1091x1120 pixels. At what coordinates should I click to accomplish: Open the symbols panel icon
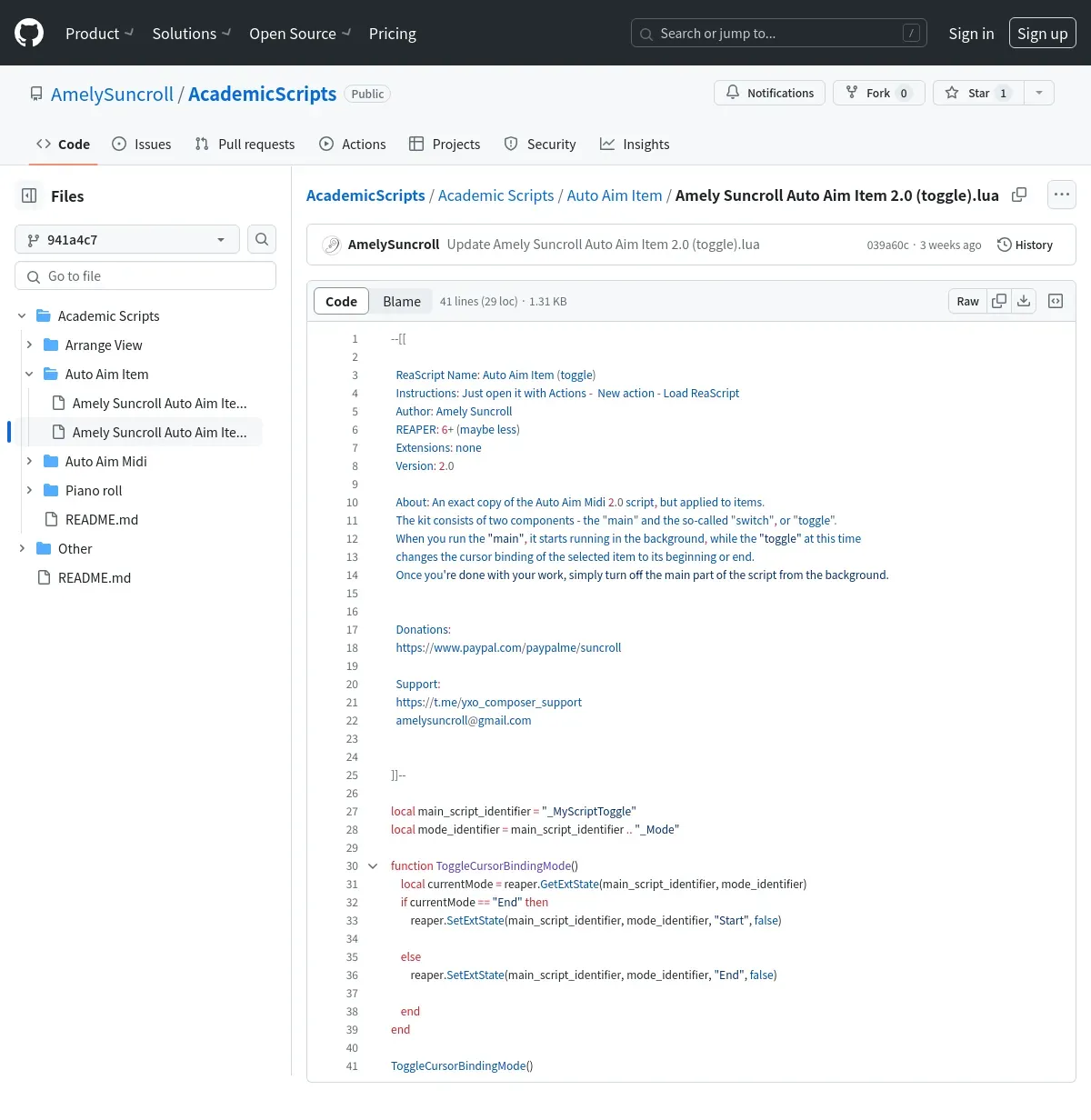[x=1056, y=301]
